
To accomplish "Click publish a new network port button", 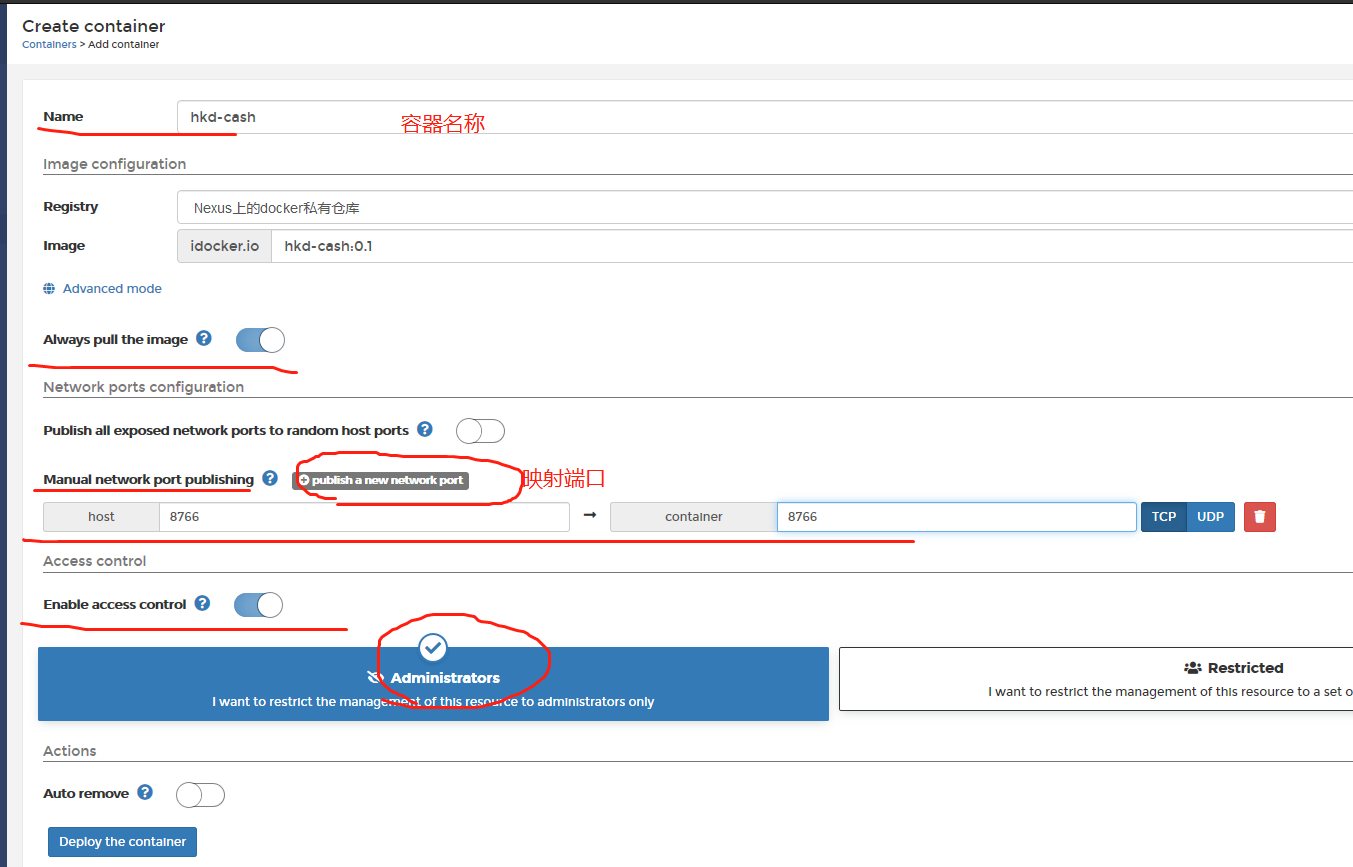I will pos(380,480).
